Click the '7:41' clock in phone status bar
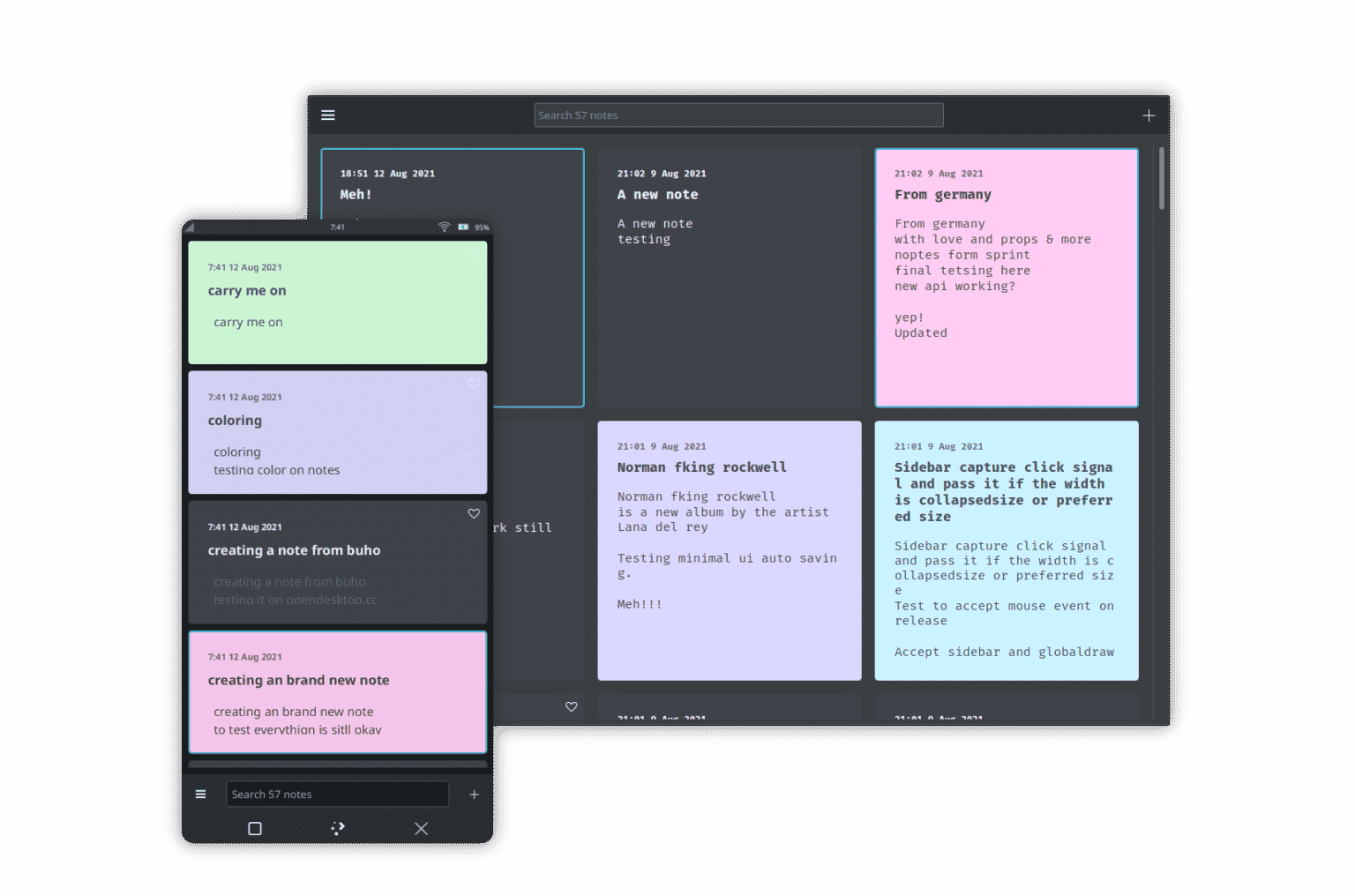This screenshot has height=896, width=1355. [x=338, y=228]
